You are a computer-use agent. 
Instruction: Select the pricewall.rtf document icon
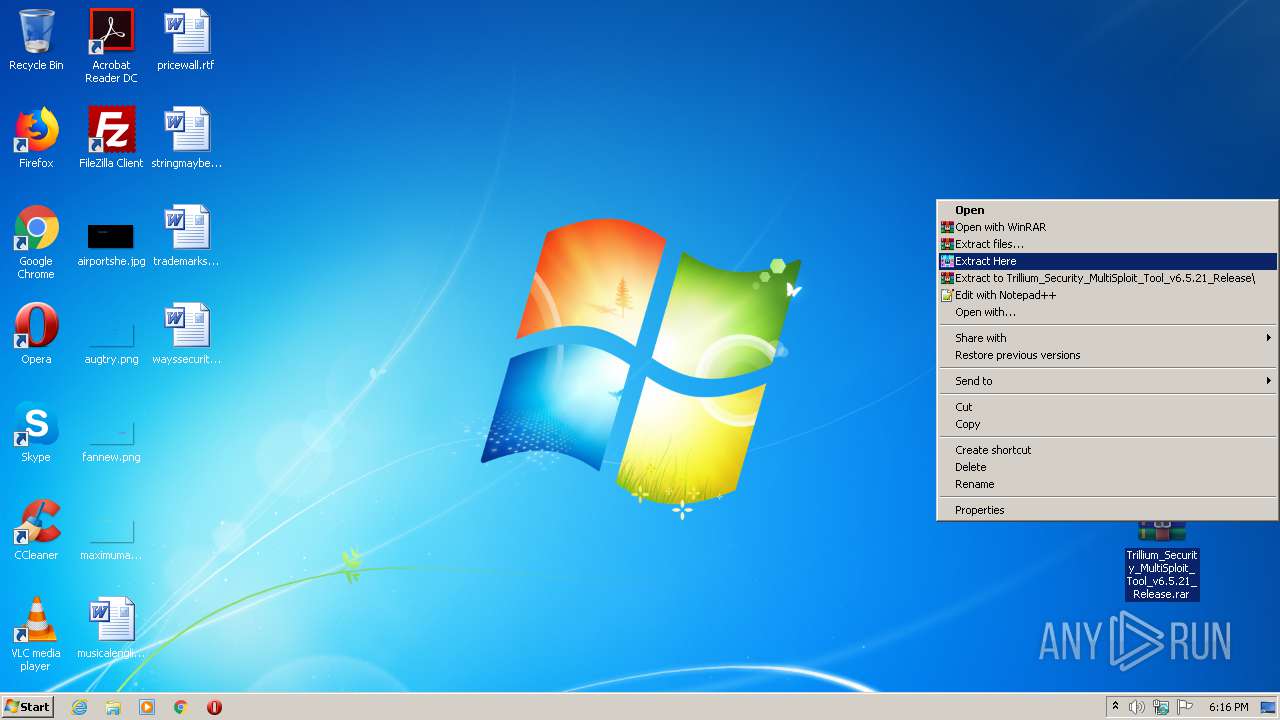(186, 40)
